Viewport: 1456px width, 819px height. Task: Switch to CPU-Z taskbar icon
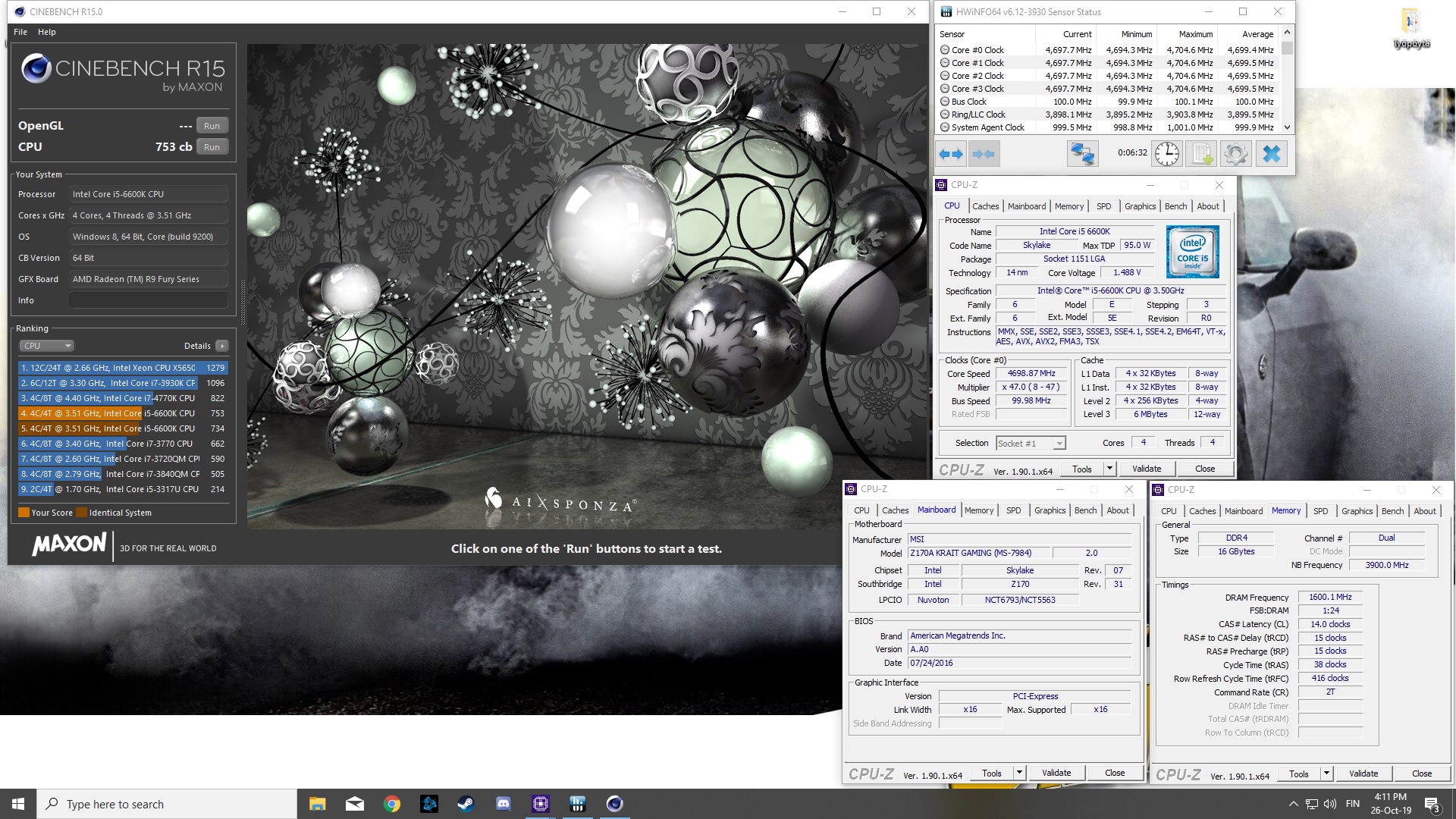tap(540, 804)
